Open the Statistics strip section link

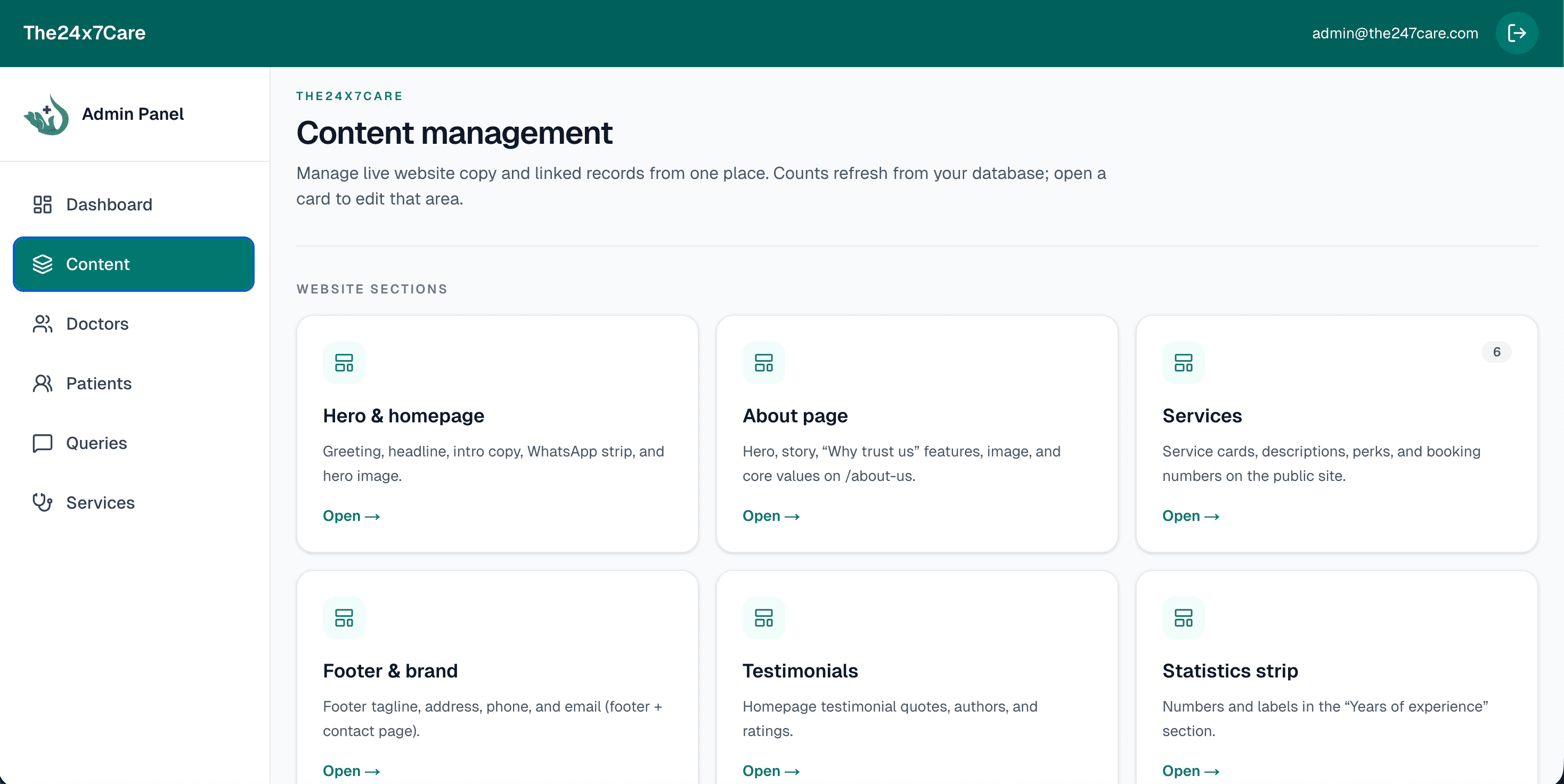coord(1190,771)
